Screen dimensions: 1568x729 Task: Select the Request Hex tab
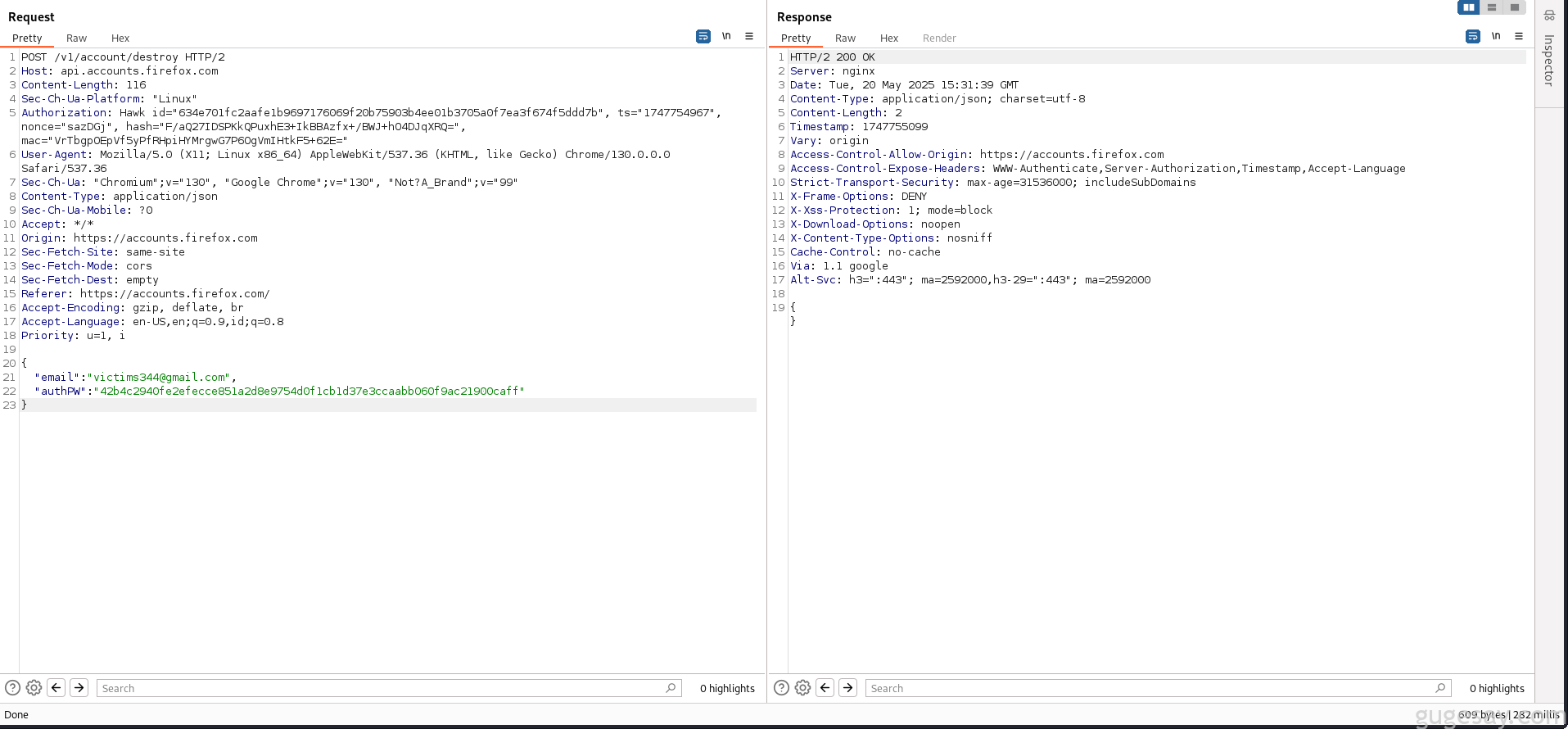tap(120, 38)
